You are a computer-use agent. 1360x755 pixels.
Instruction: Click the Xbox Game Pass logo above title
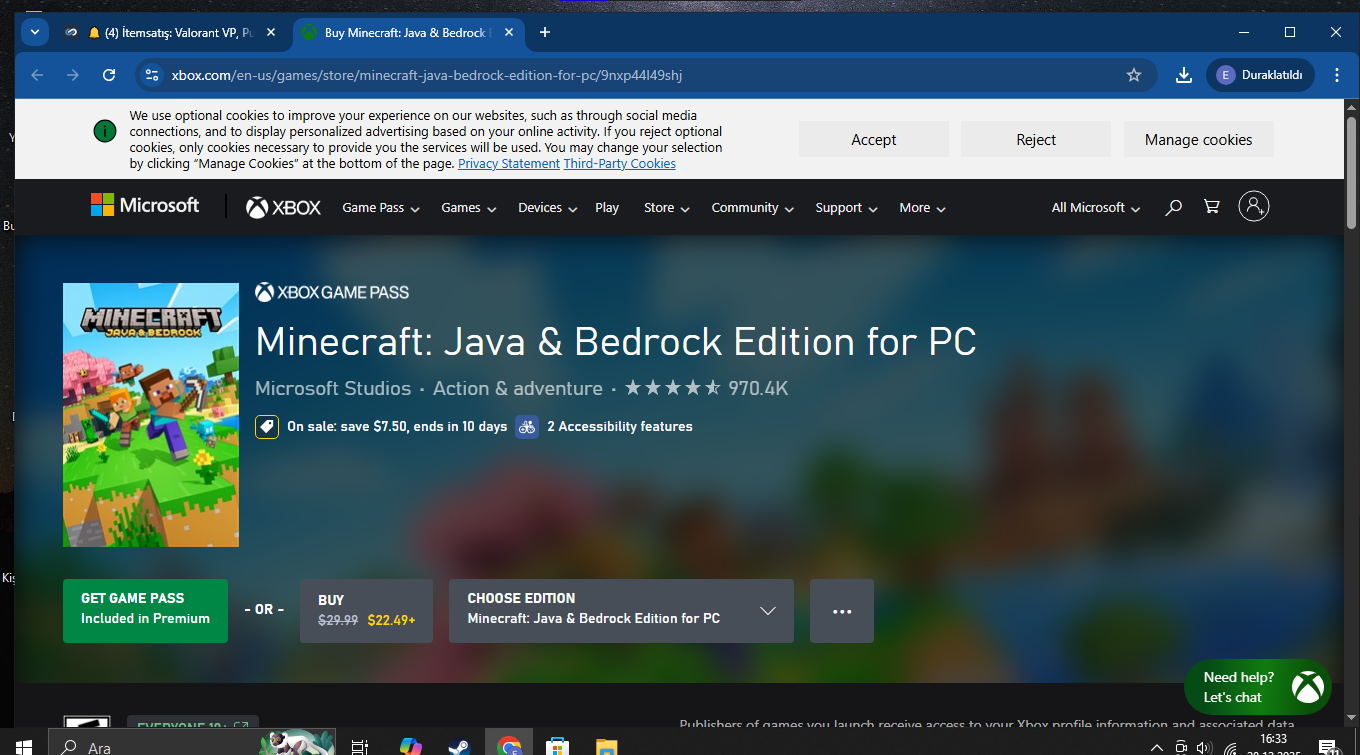point(332,292)
